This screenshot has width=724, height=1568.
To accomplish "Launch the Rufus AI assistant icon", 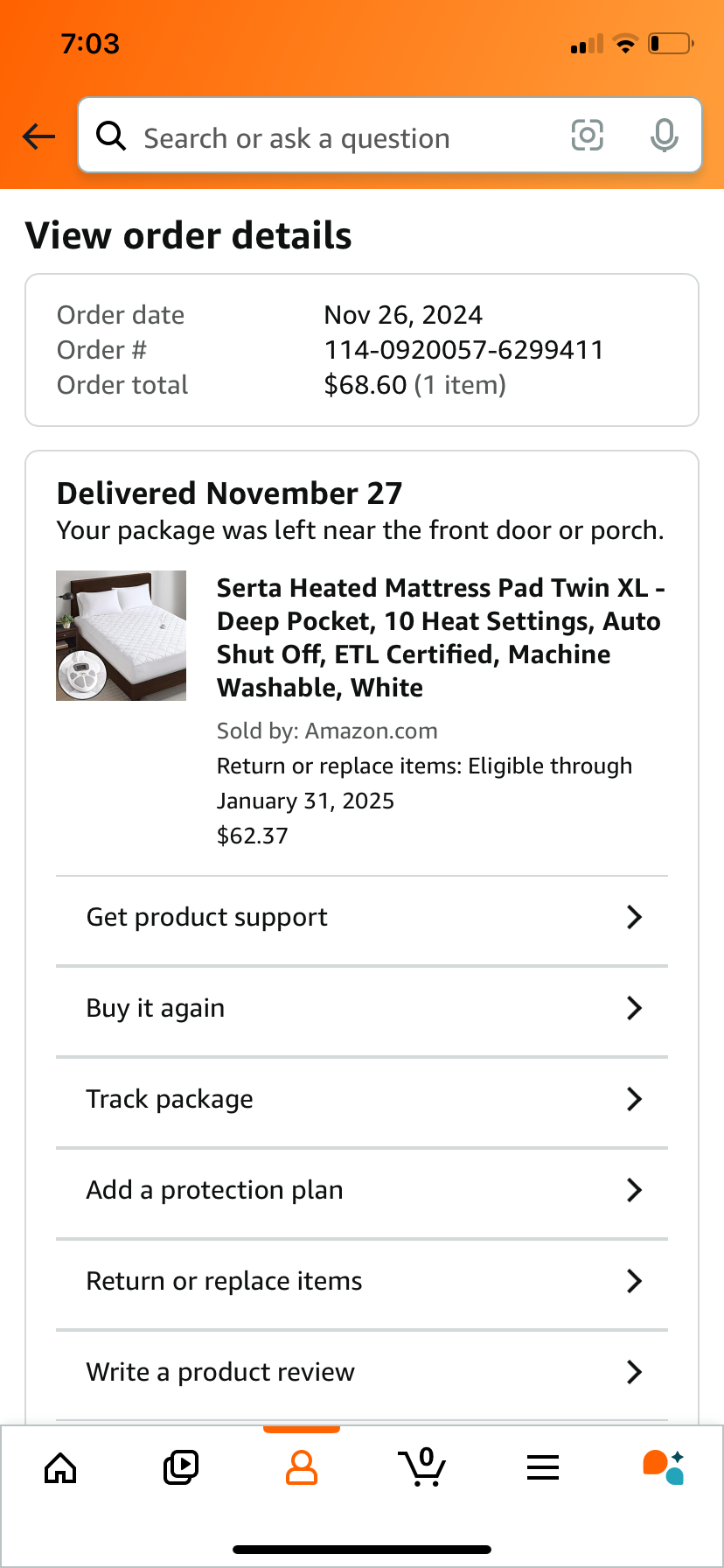I will tap(664, 1467).
